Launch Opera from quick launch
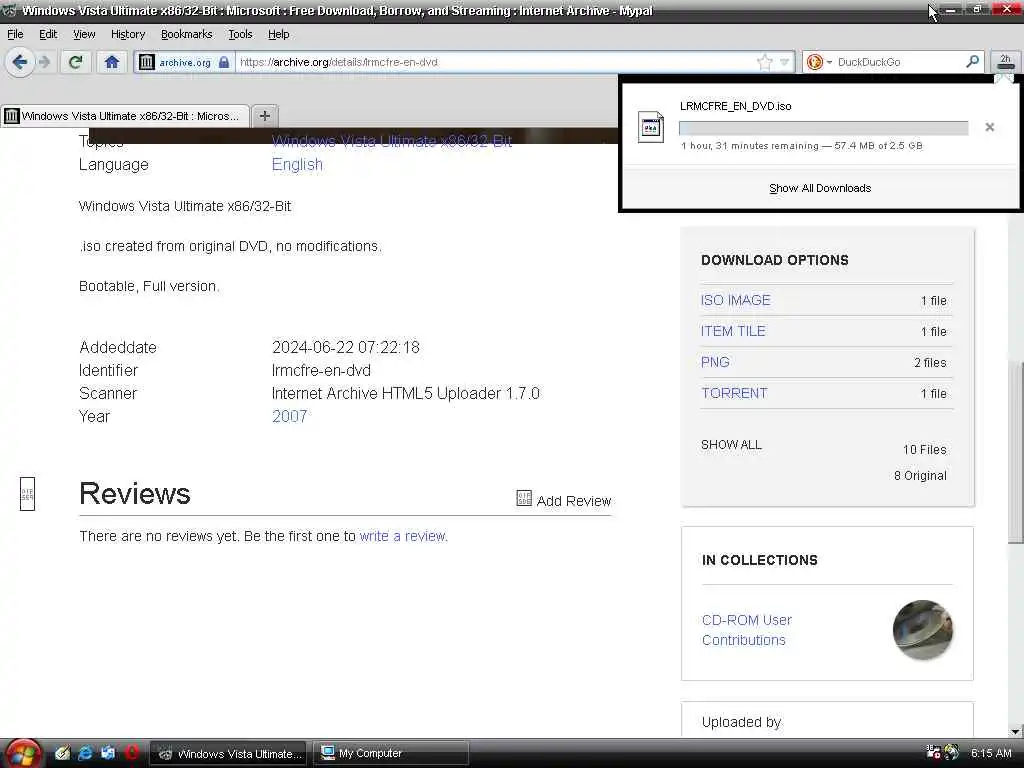This screenshot has height=768, width=1024. click(131, 753)
